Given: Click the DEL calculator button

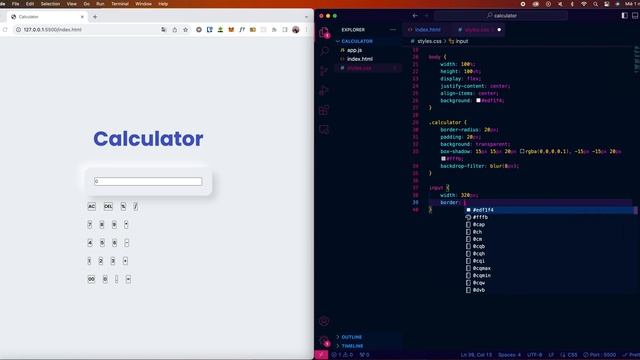Looking at the screenshot, I should pyautogui.click(x=108, y=207).
